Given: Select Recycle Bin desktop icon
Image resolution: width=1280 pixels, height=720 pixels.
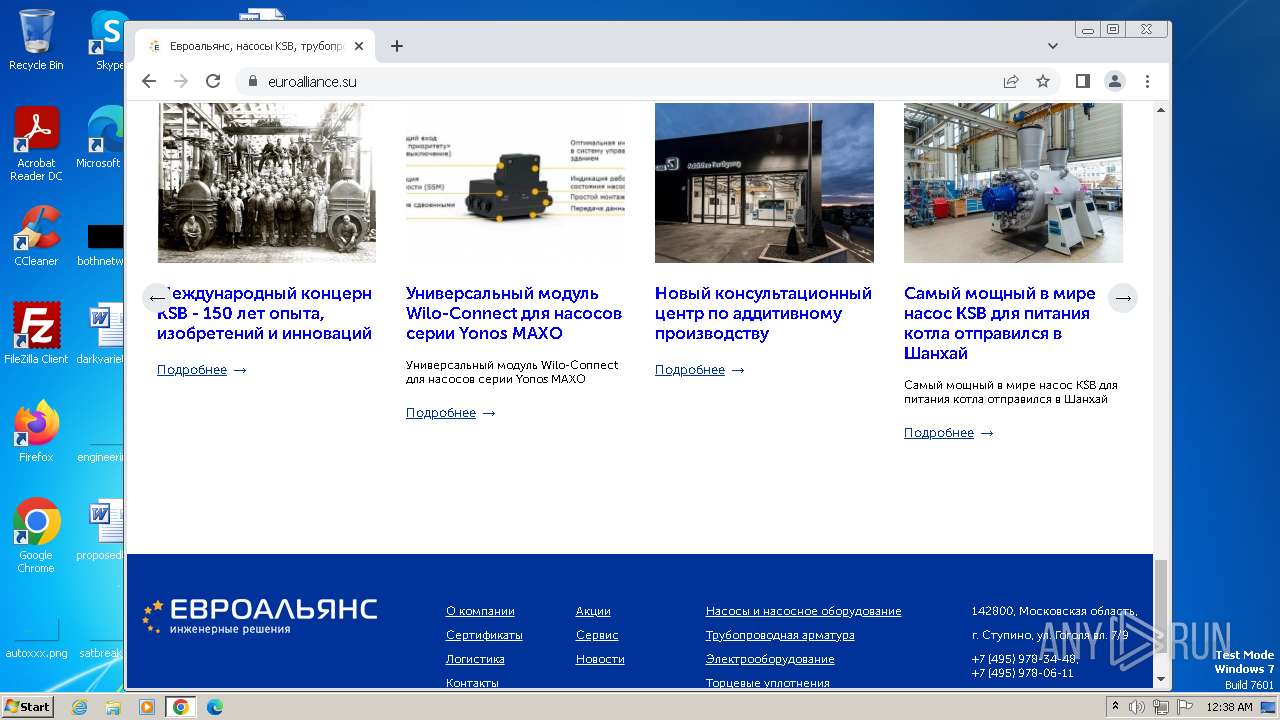Looking at the screenshot, I should [36, 40].
